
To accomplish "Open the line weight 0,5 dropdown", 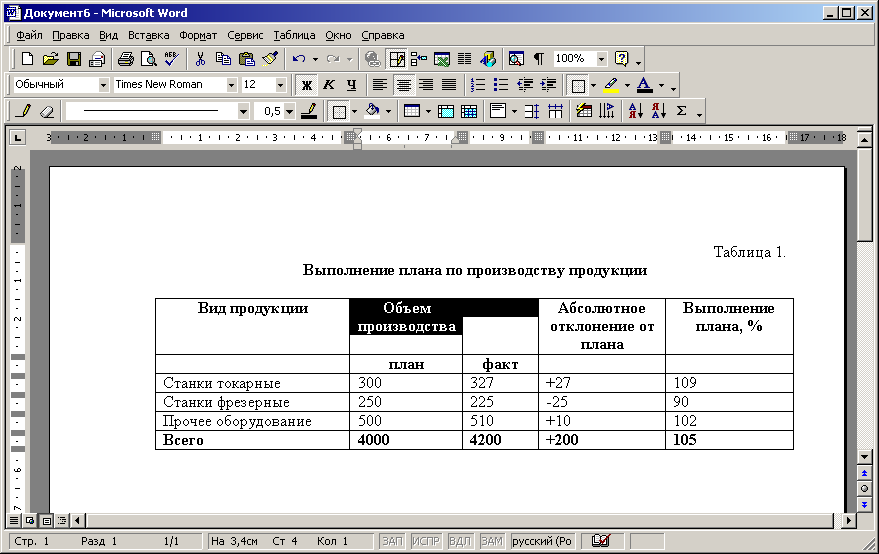I will pos(289,111).
